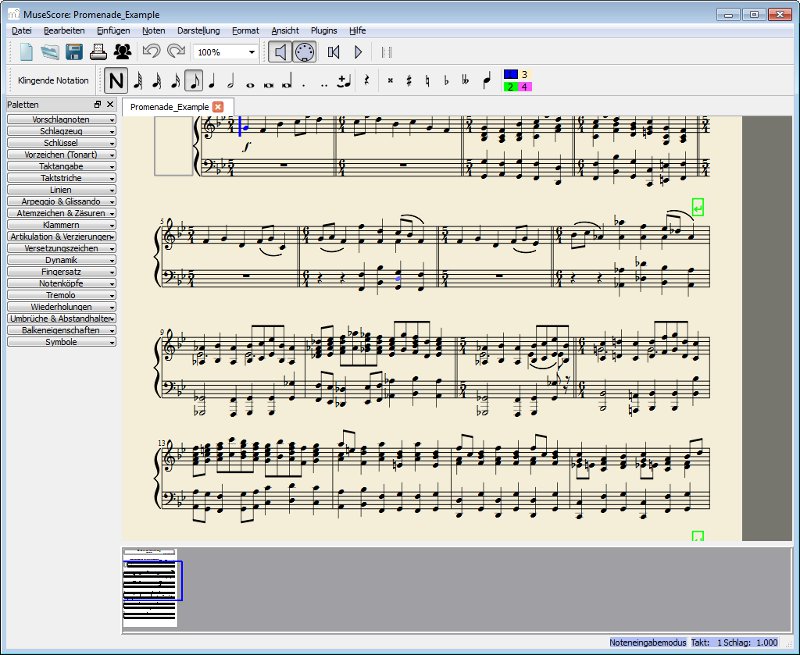This screenshot has width=800, height=655.
Task: Open the Noten menu
Action: coord(154,31)
